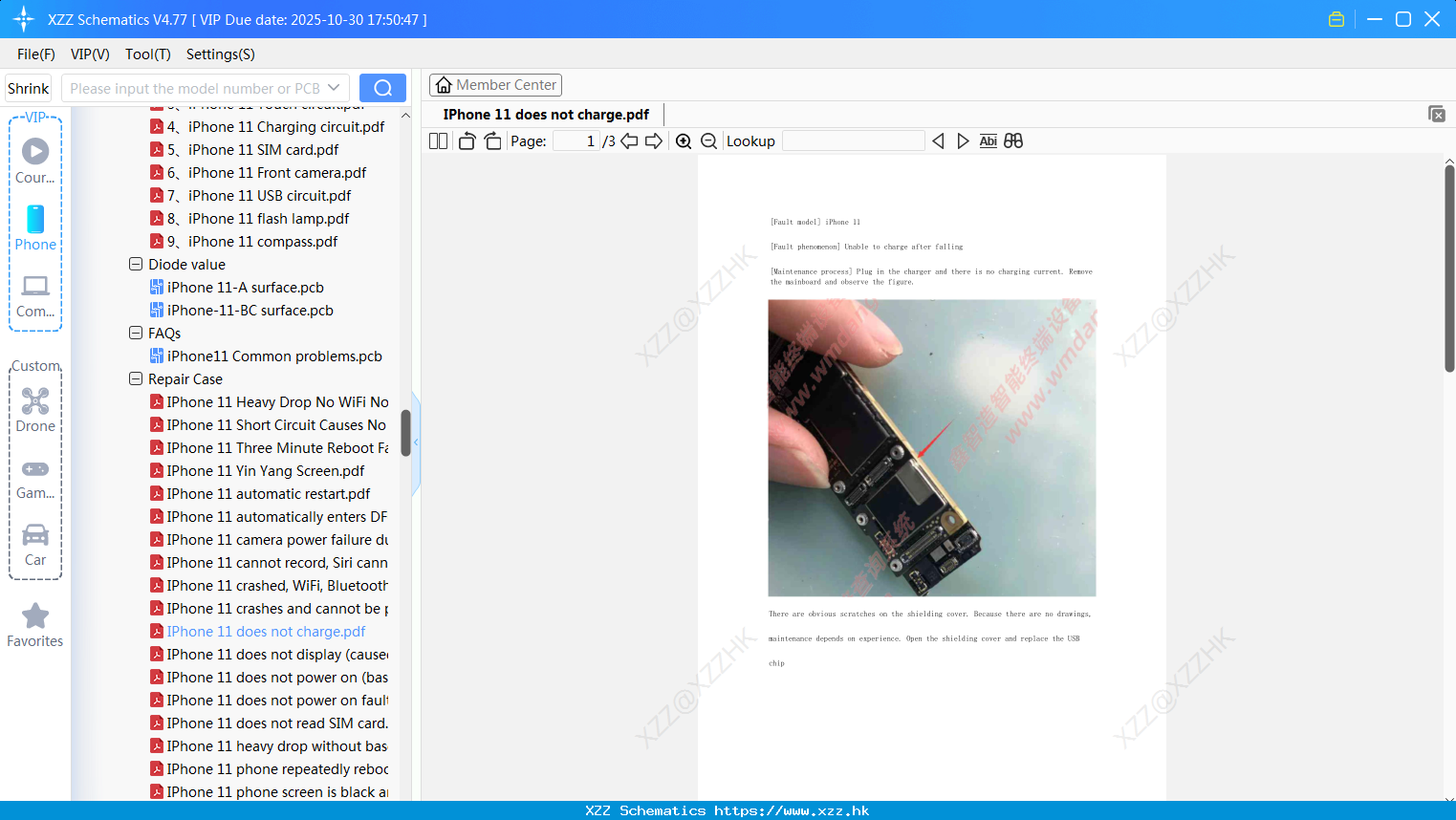Open the Courses video icon in sidebar
The width and height of the screenshot is (1456, 820).
pos(35,151)
